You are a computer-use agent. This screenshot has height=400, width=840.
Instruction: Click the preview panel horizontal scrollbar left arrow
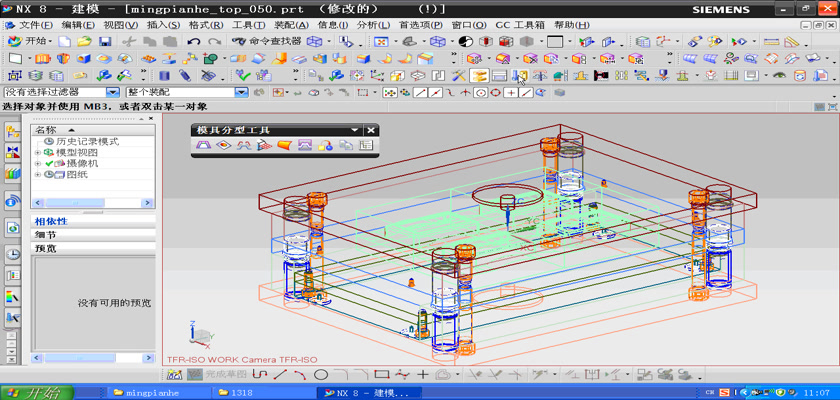coord(38,358)
